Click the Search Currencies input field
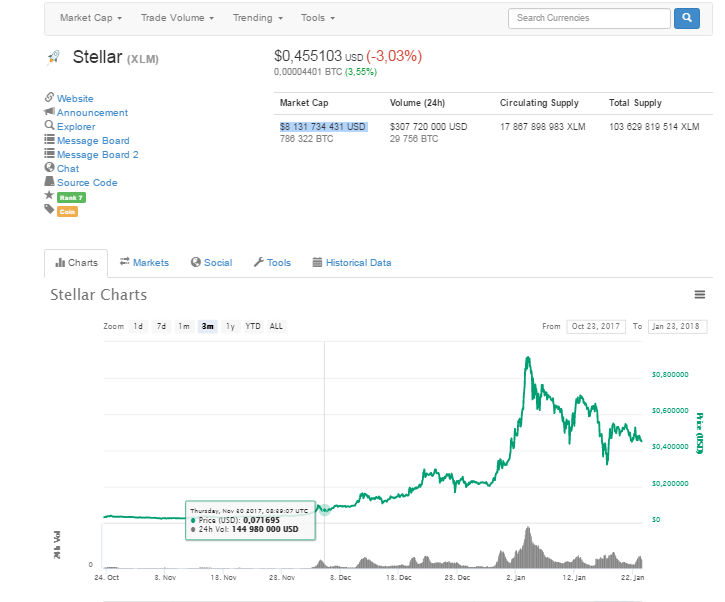This screenshot has width=725, height=602. [589, 18]
